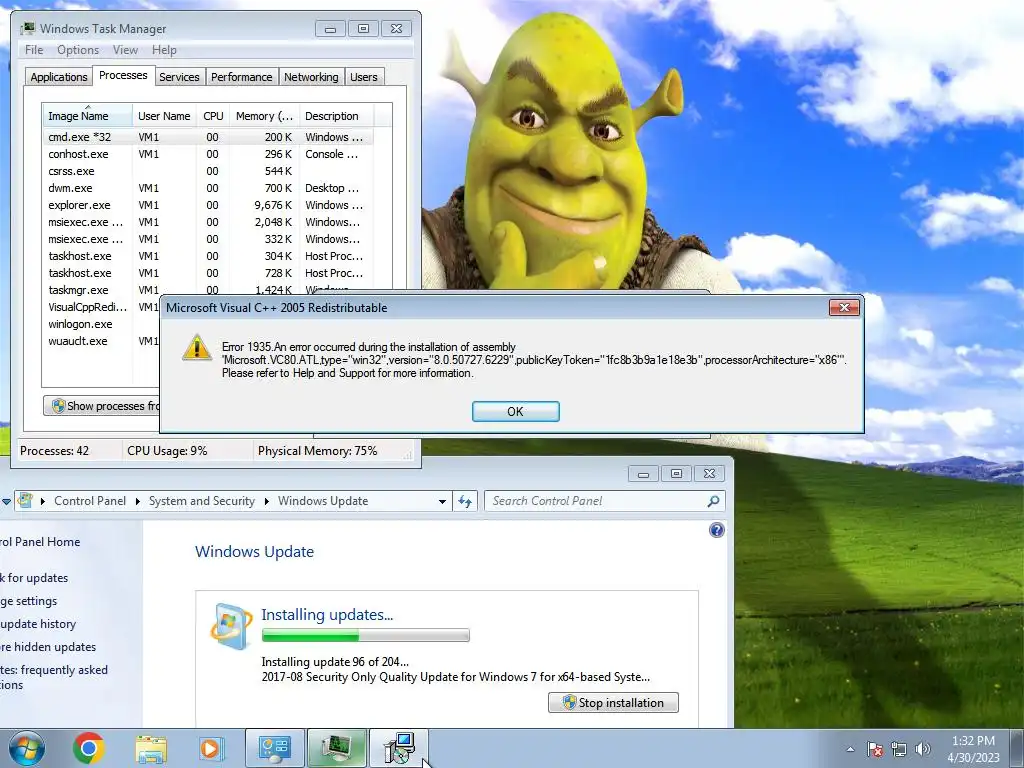Screen dimensions: 1024x768
Task: Open View update history link
Action: point(38,624)
